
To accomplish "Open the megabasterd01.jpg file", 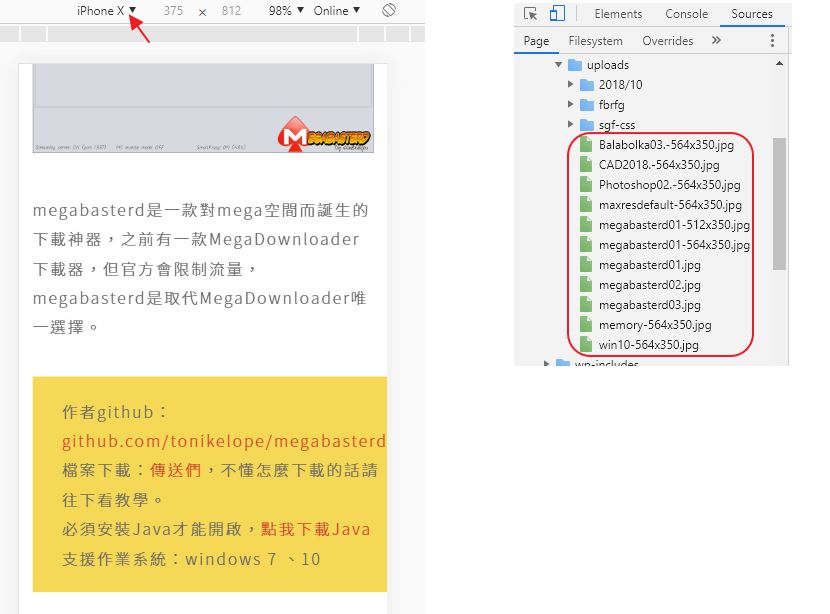I will coord(649,265).
